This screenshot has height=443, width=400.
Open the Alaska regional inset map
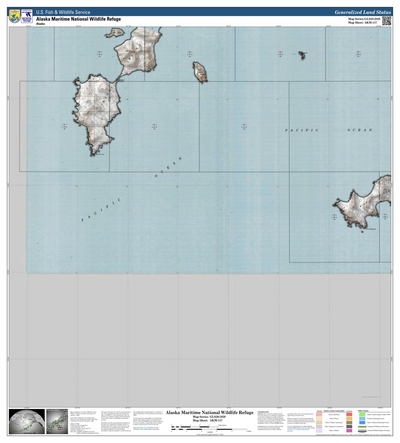click(x=57, y=421)
